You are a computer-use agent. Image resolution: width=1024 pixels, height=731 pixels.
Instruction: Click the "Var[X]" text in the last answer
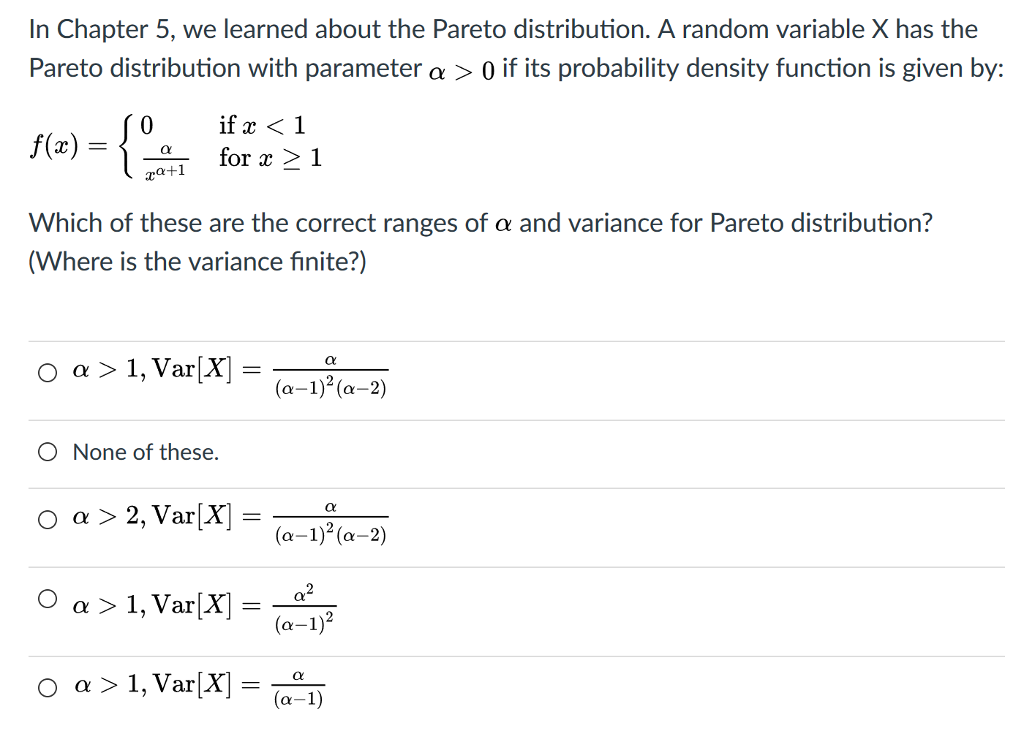coord(198,686)
